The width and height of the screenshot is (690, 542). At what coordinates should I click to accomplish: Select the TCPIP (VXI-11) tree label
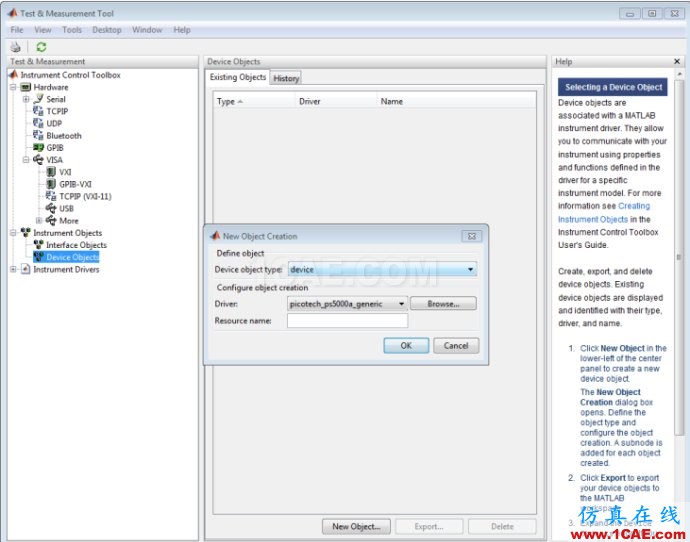(85, 197)
